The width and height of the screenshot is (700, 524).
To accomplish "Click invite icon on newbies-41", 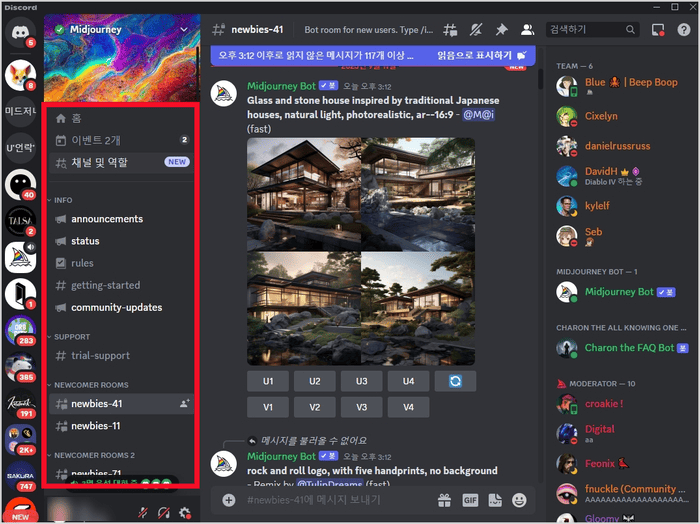I will click(184, 403).
